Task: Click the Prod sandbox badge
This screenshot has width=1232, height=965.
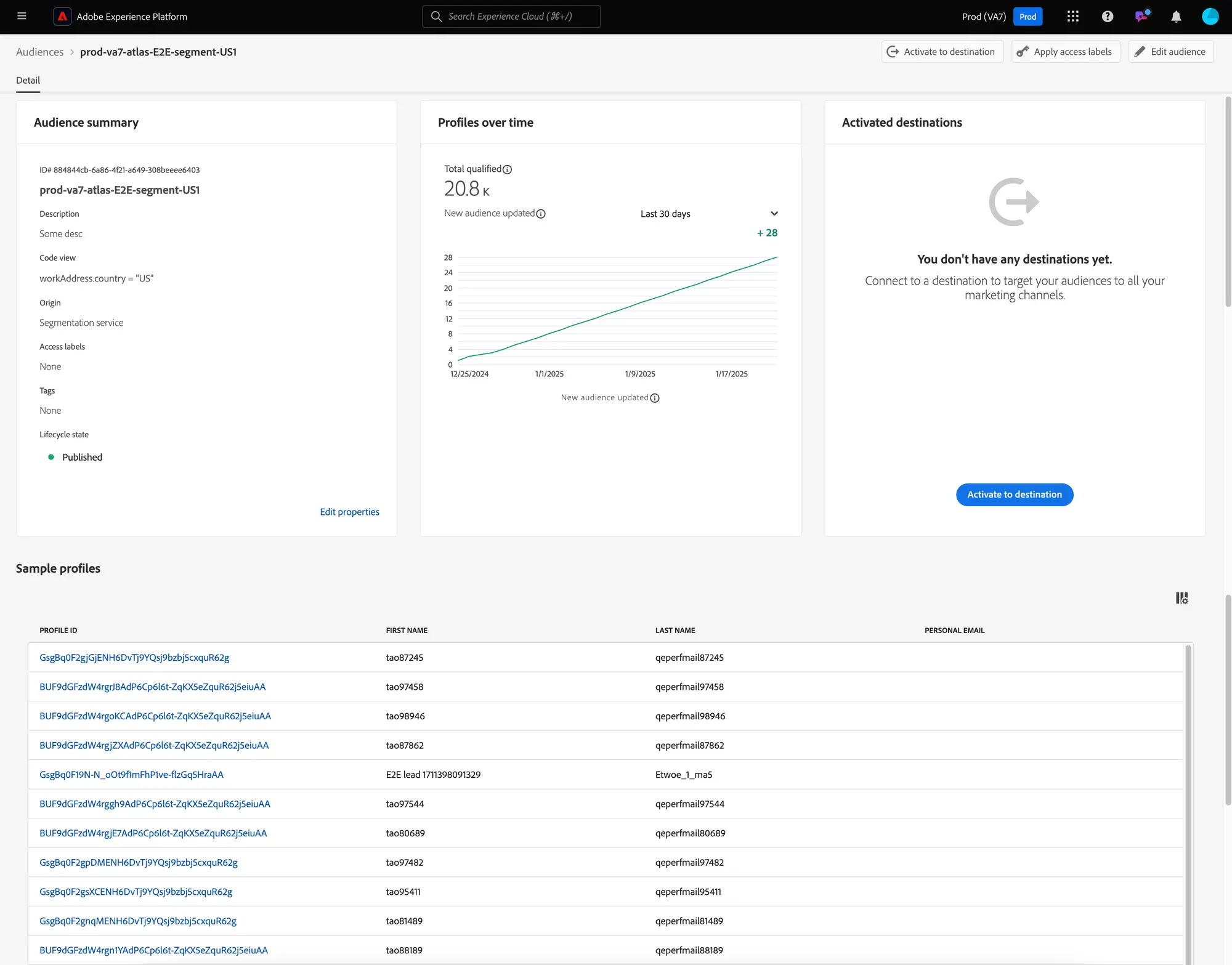Action: [x=1027, y=17]
